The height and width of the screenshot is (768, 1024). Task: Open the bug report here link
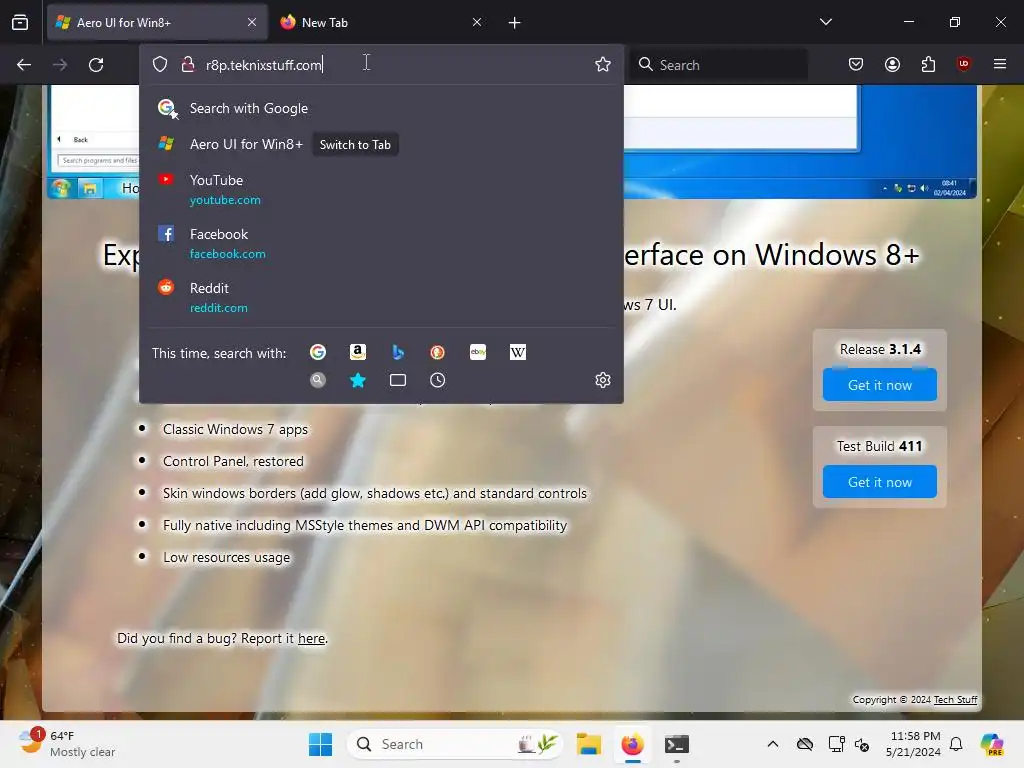coord(312,638)
